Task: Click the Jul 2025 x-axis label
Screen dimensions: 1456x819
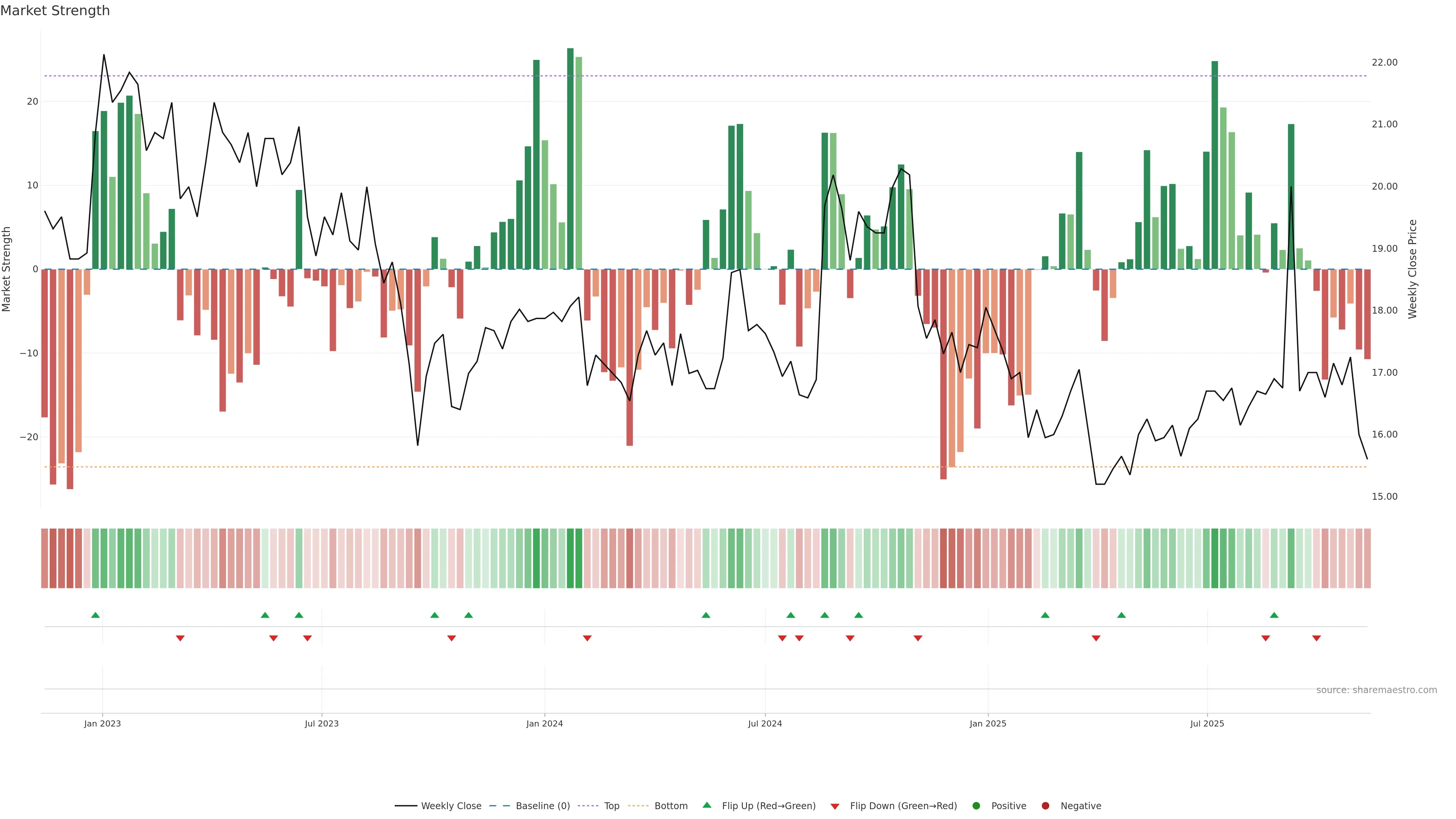Action: 1207,723
